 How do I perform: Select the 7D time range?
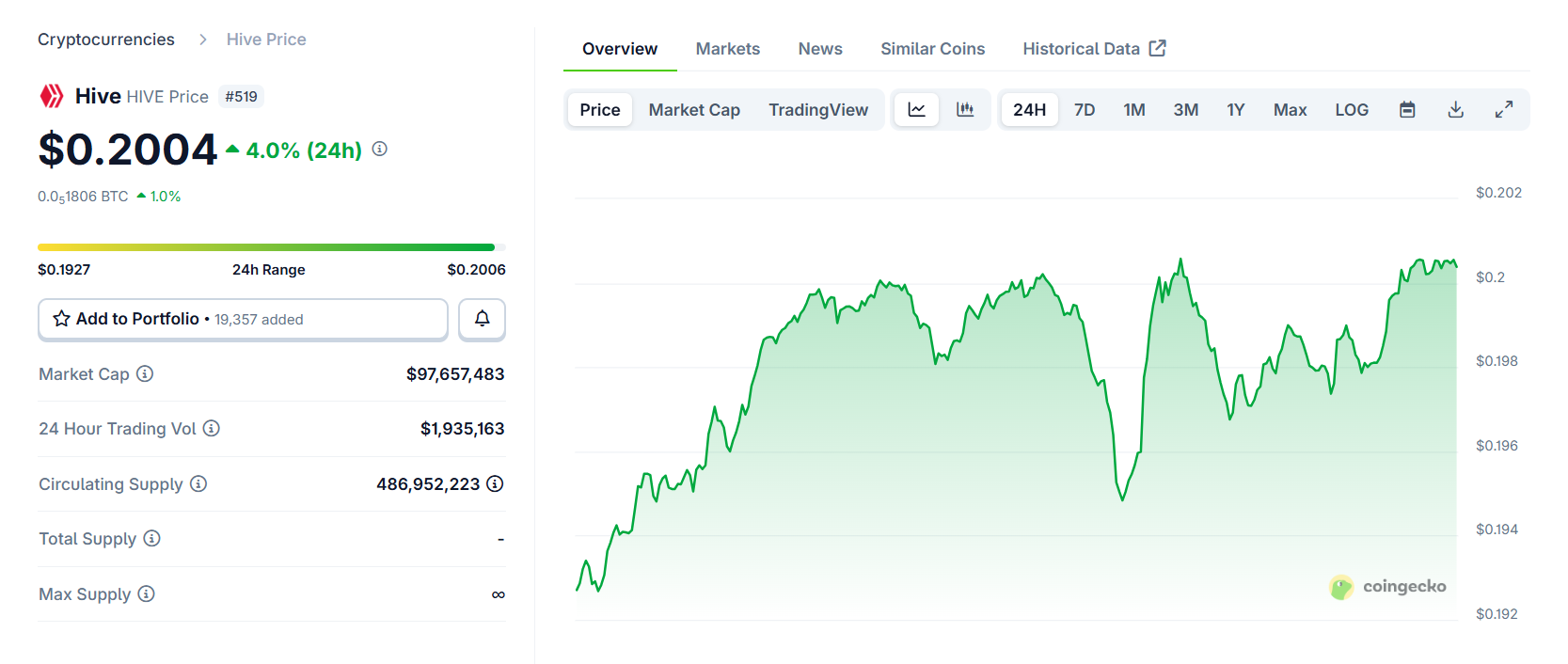(x=1085, y=110)
